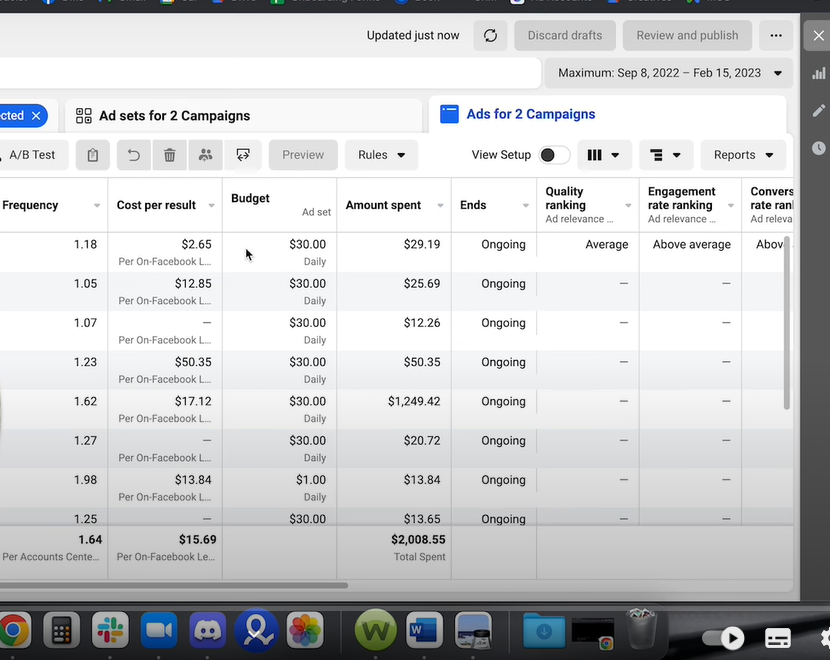Viewport: 830px width, 660px height.
Task: Click the A/B Test button
Action: (x=32, y=155)
